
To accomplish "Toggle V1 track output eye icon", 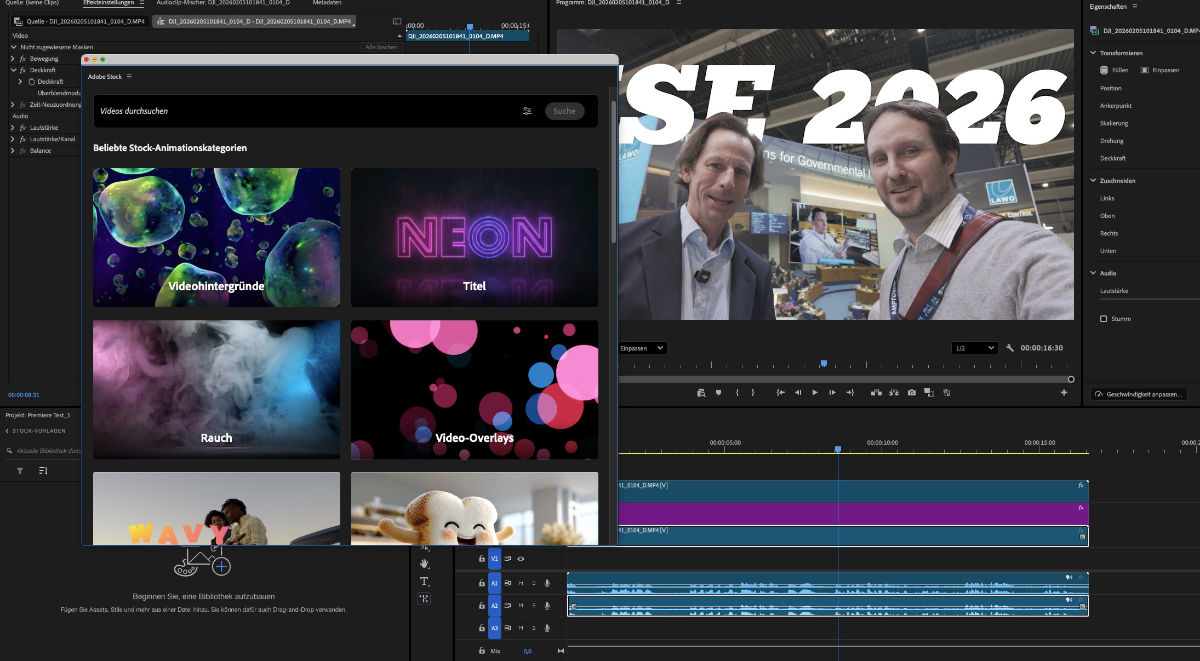I will (521, 559).
